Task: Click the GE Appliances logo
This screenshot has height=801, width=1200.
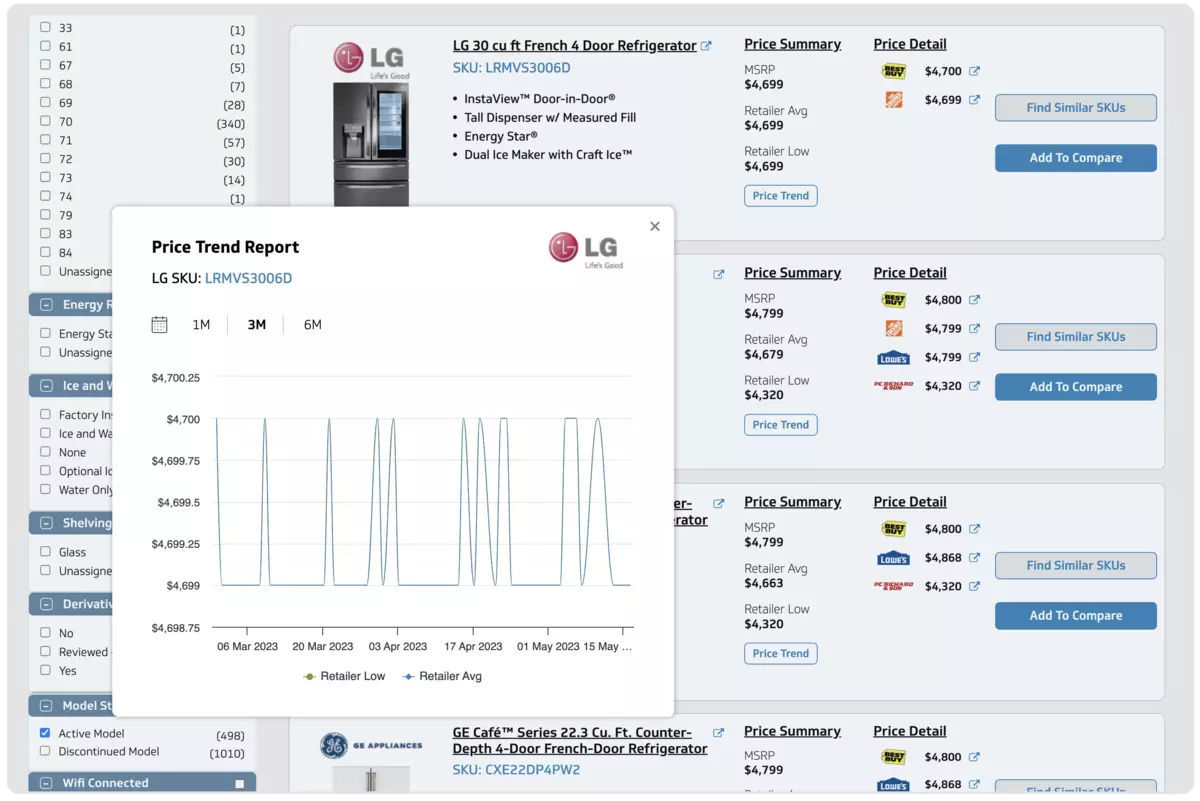Action: tap(371, 745)
